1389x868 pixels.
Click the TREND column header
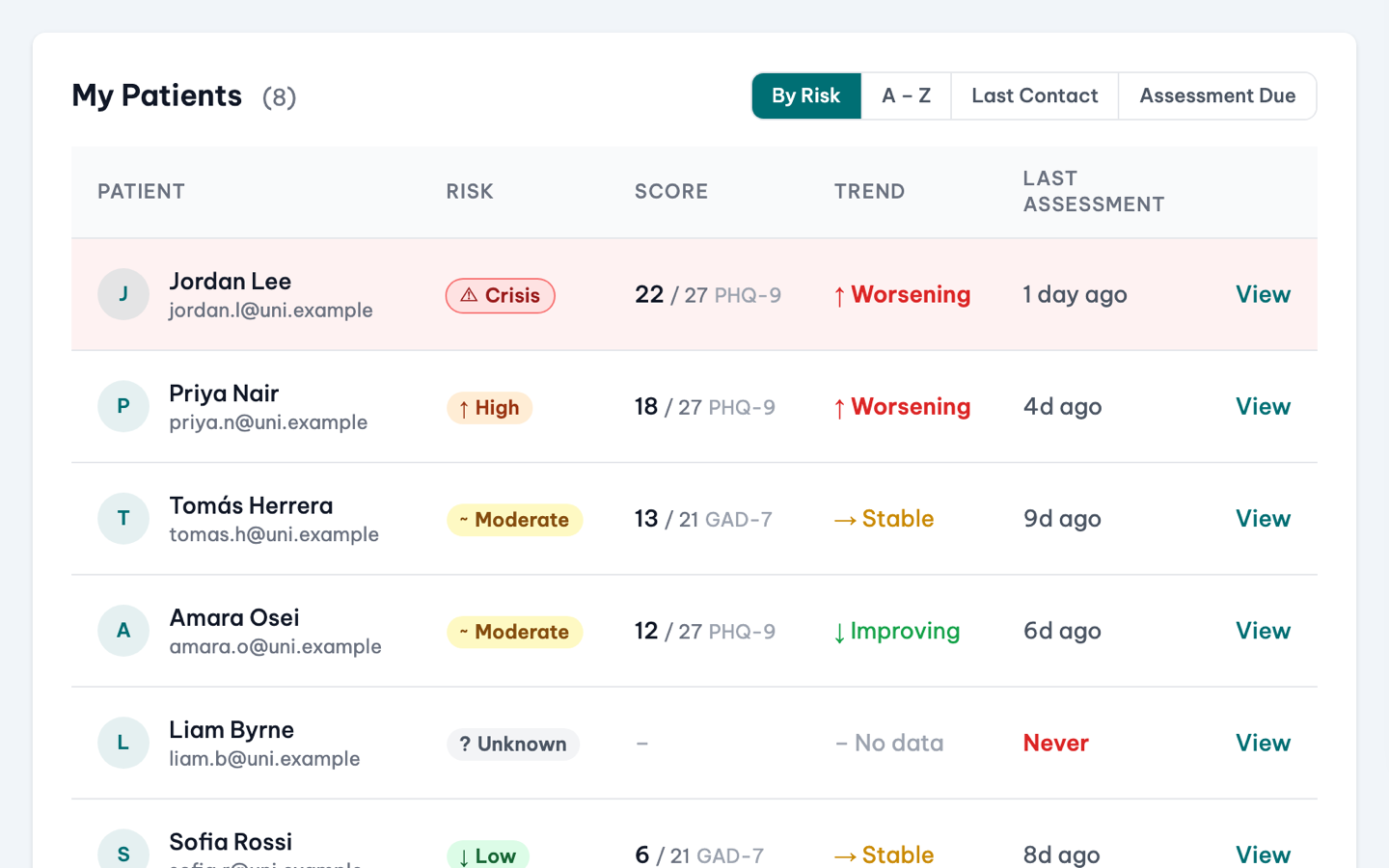point(869,191)
